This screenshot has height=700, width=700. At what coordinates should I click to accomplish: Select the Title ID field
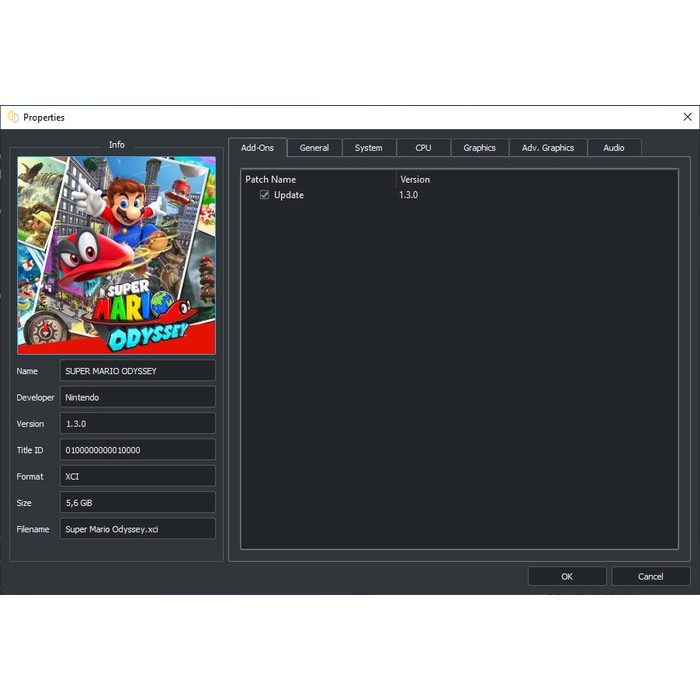coord(137,450)
